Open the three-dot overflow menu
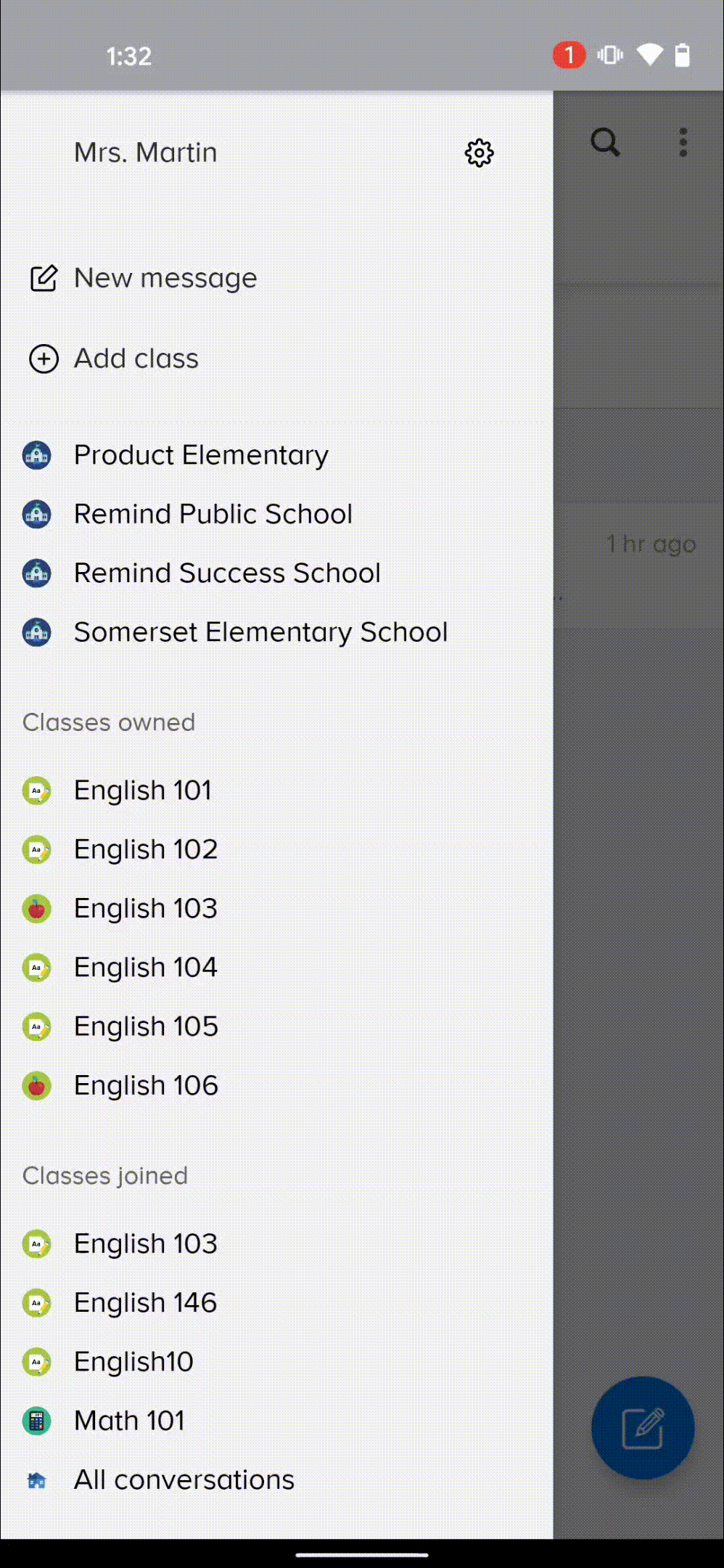This screenshot has width=724, height=1568. coord(683,142)
